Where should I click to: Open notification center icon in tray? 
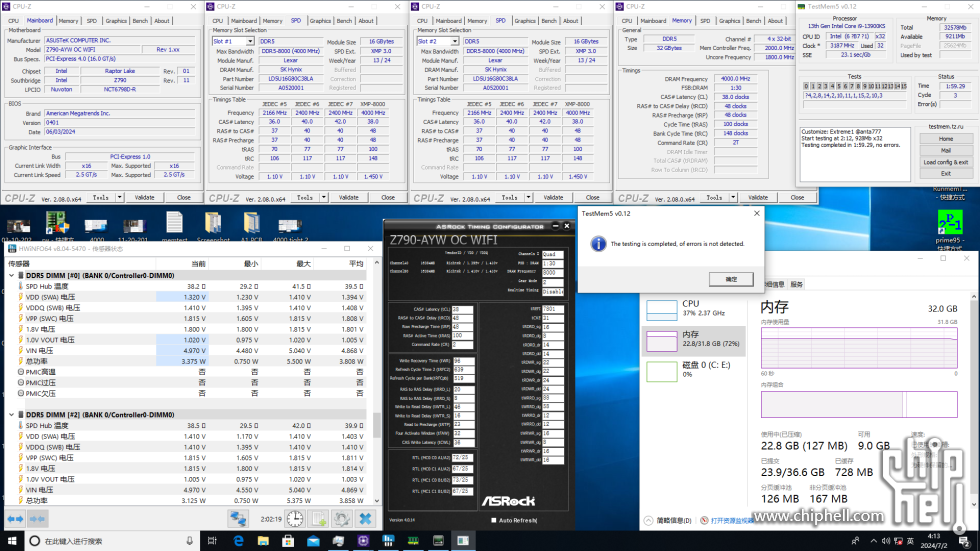[x=965, y=541]
